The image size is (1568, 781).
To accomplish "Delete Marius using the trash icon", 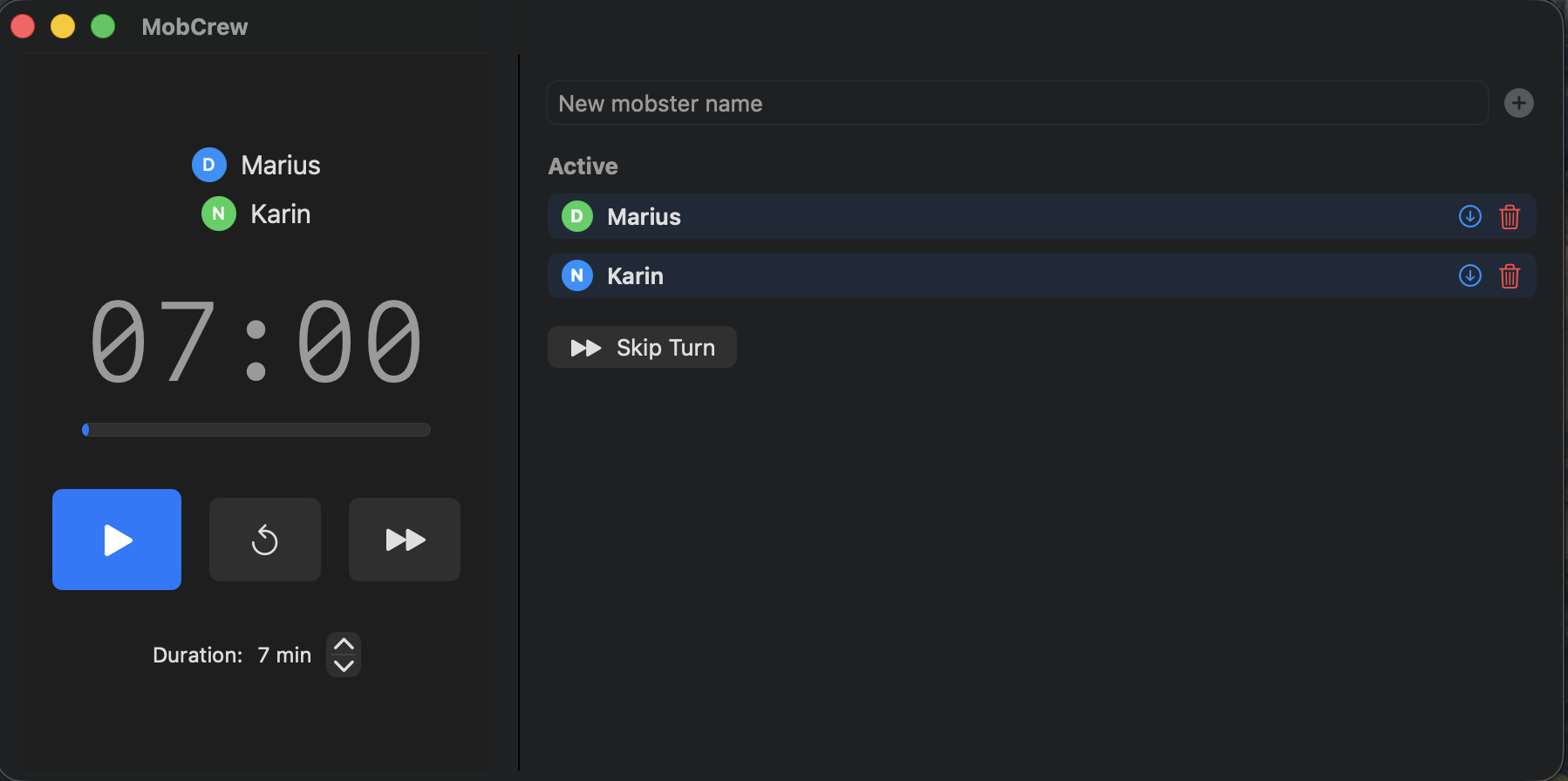I will click(1510, 216).
